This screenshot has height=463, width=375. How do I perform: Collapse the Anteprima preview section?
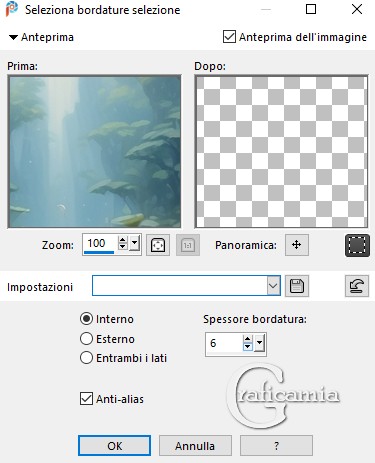pyautogui.click(x=13, y=37)
